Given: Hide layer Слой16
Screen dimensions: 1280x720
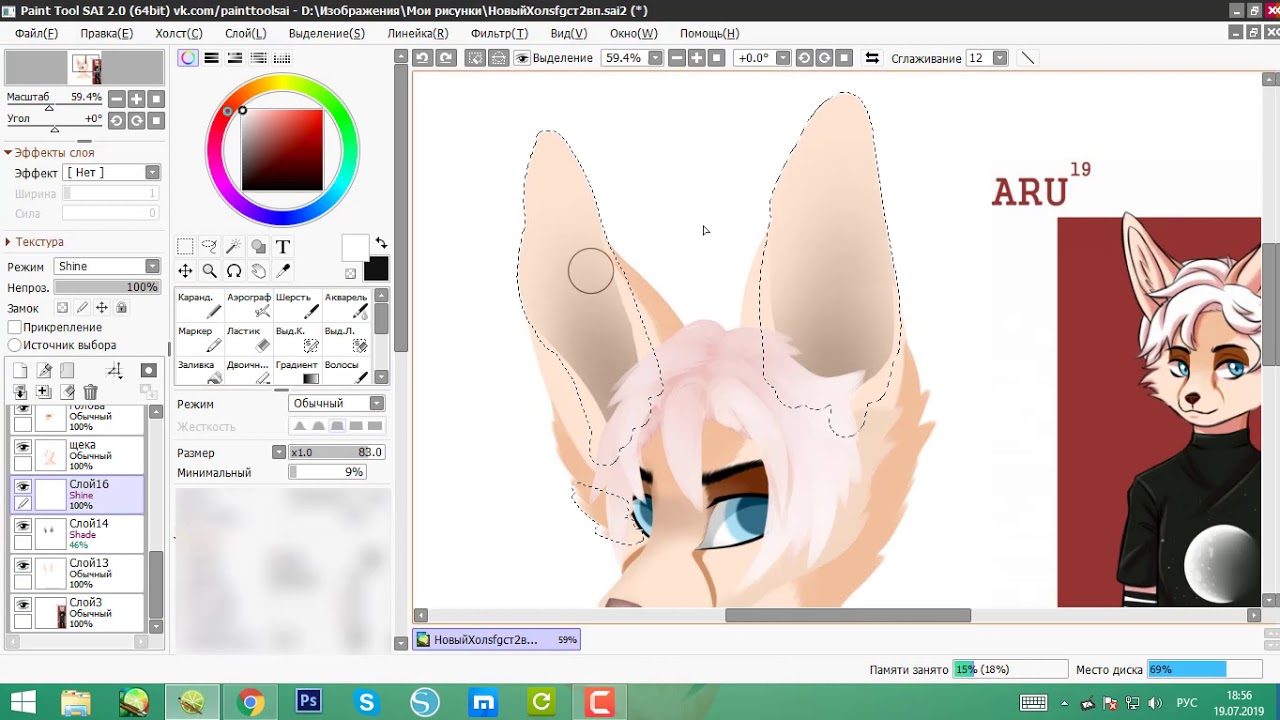Looking at the screenshot, I should click(x=22, y=487).
